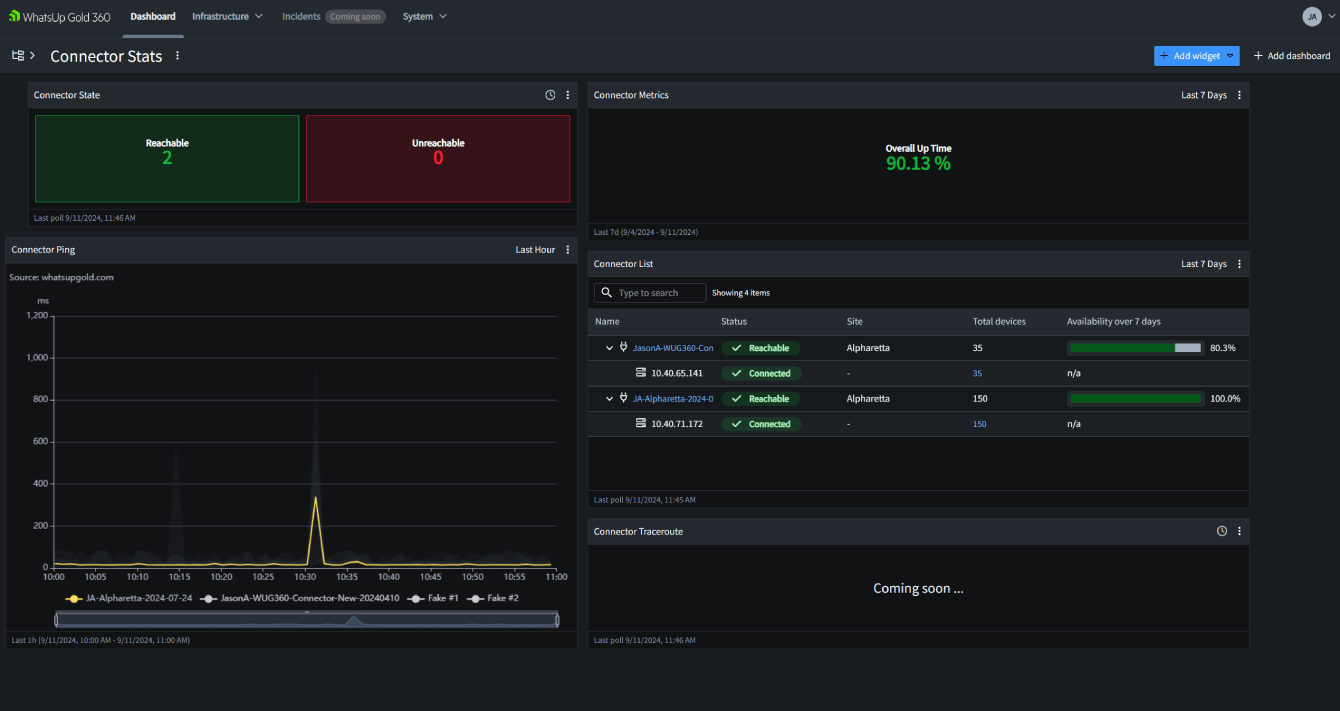Screen dimensions: 1340x711
Task: Toggle JasonA-WUG360-Connector-New-20240410 legend series
Action: 300,598
